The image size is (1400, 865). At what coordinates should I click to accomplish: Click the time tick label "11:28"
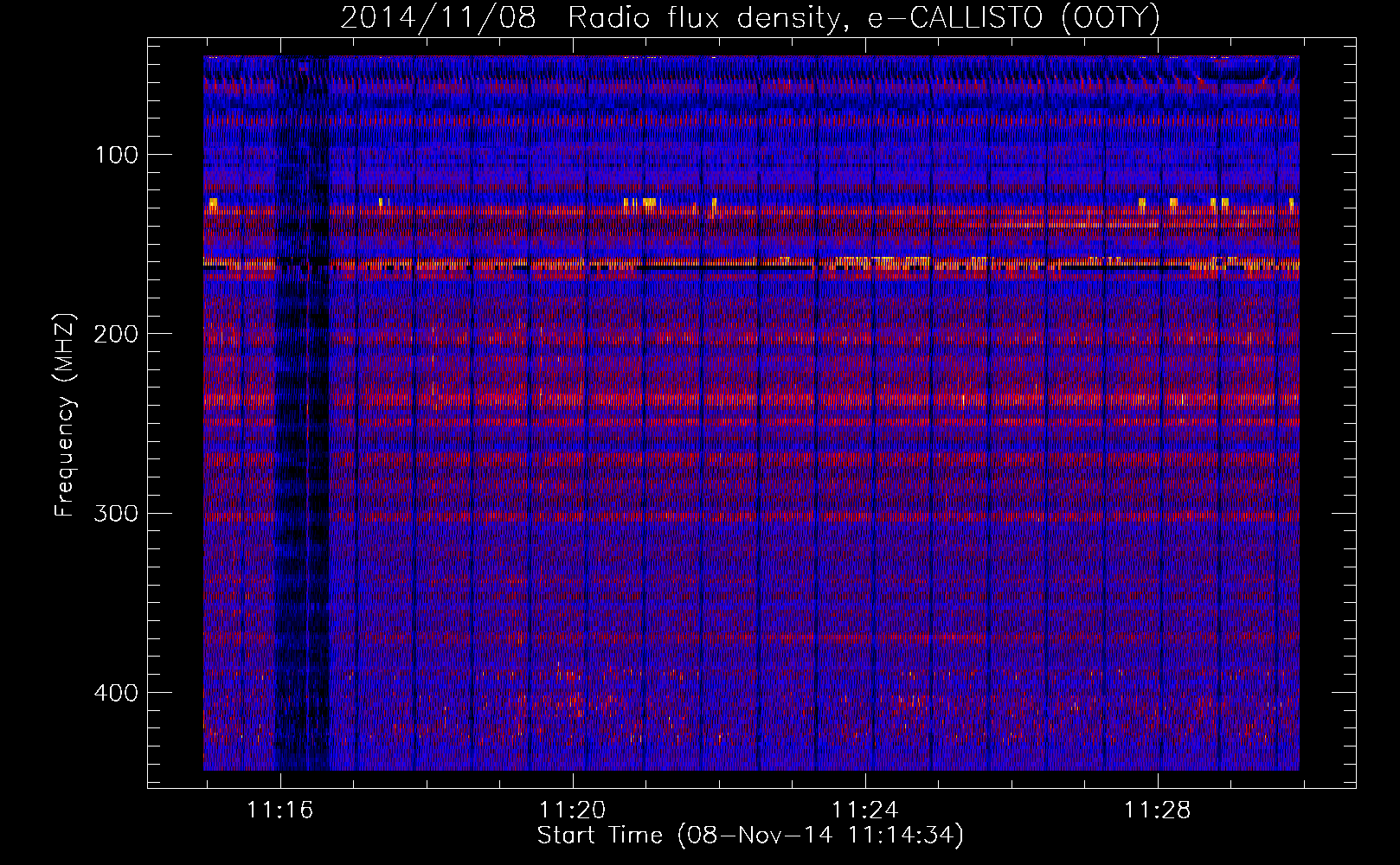pos(1157,811)
